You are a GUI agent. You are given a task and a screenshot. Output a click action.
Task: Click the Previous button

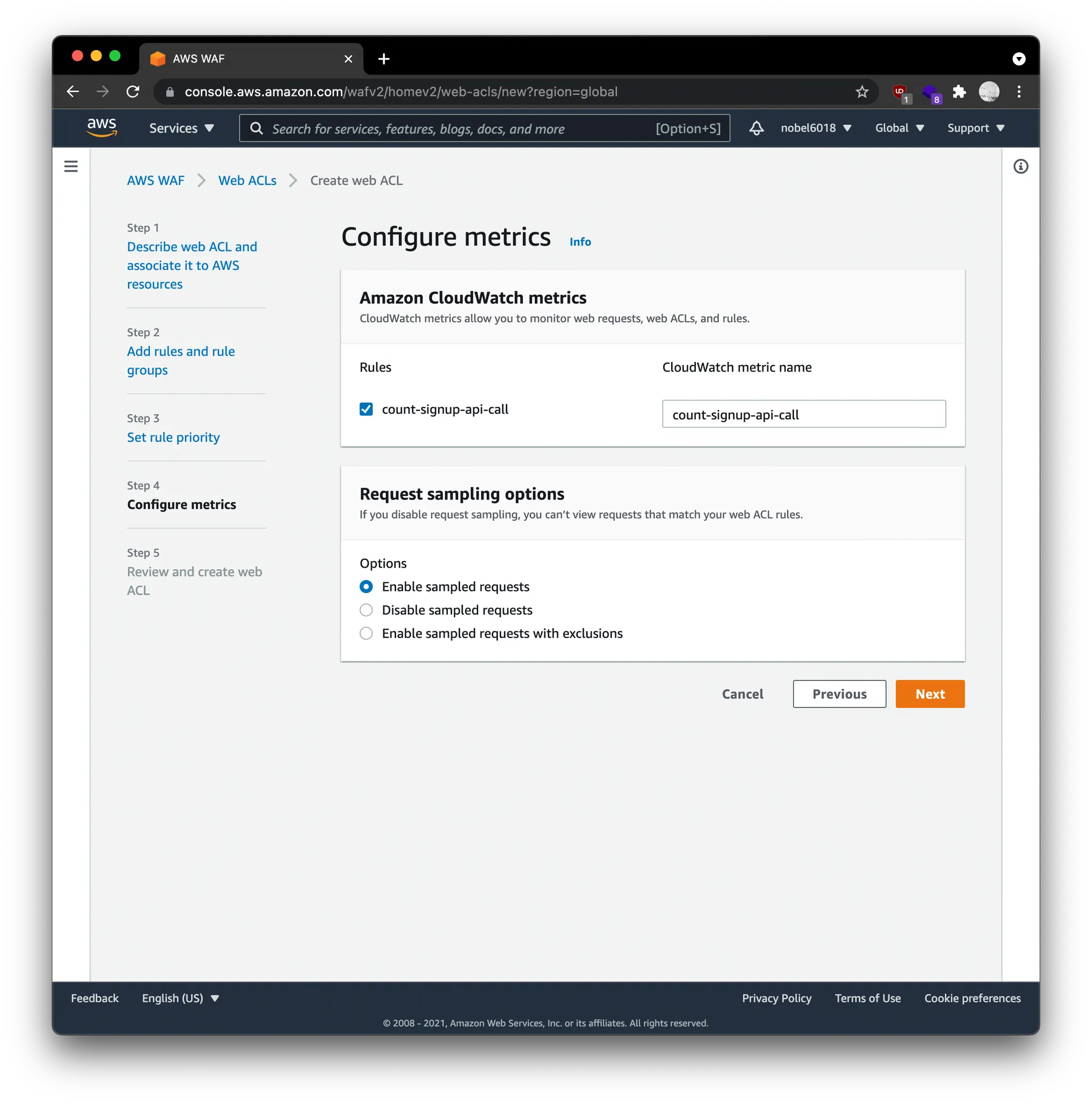tap(839, 694)
